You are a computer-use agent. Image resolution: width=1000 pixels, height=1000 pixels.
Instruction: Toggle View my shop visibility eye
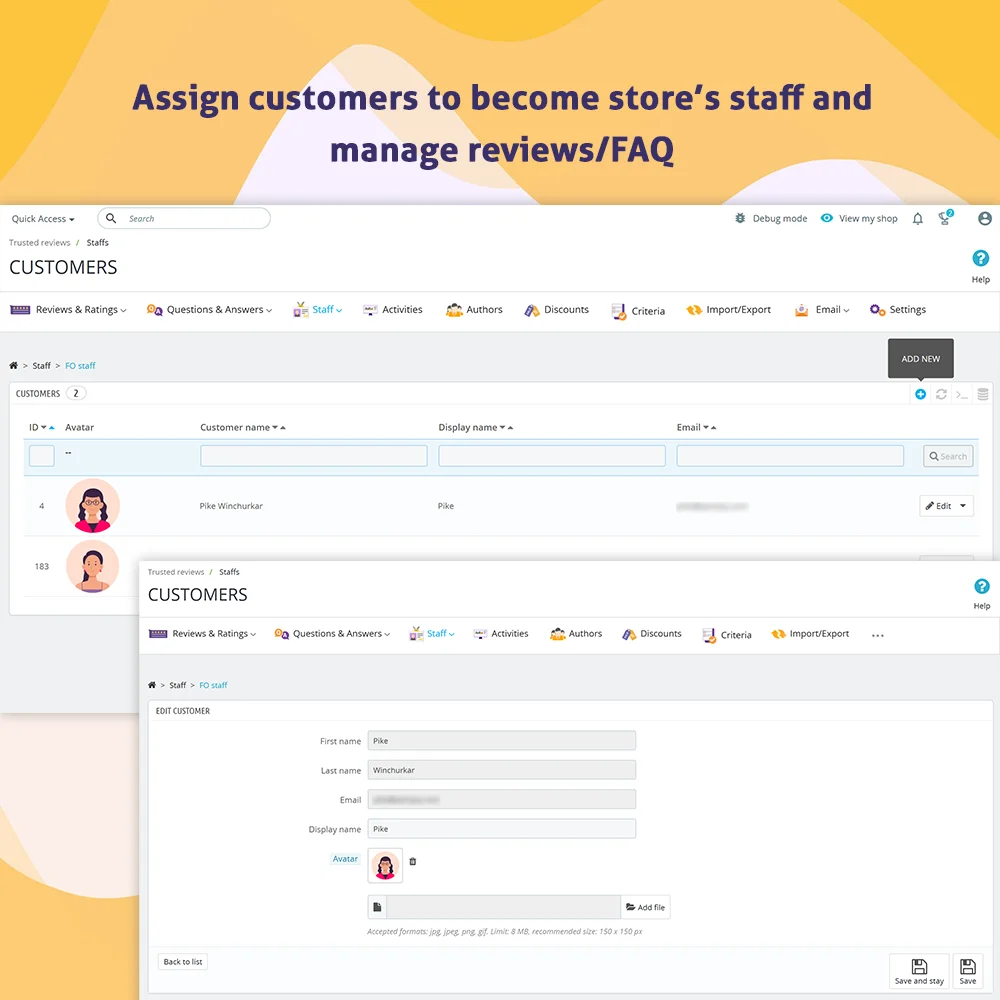pyautogui.click(x=826, y=218)
